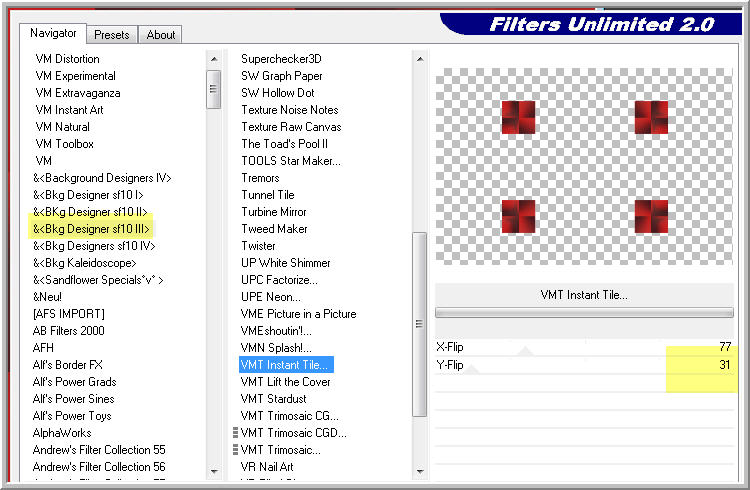Select VM Toolbox category
Image resolution: width=750 pixels, height=490 pixels.
click(x=64, y=144)
